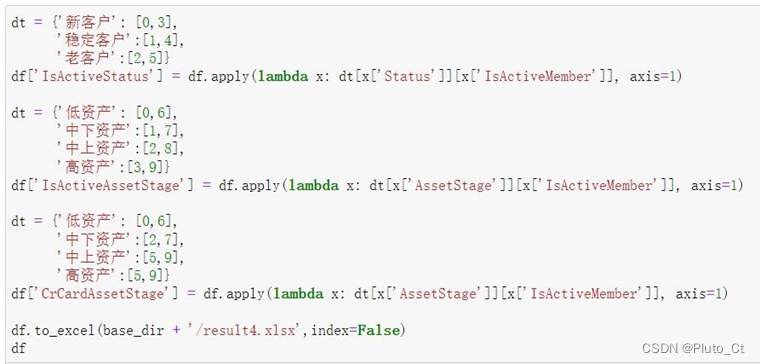Click df.to_excel call
760x364 pixels.
[54, 331]
